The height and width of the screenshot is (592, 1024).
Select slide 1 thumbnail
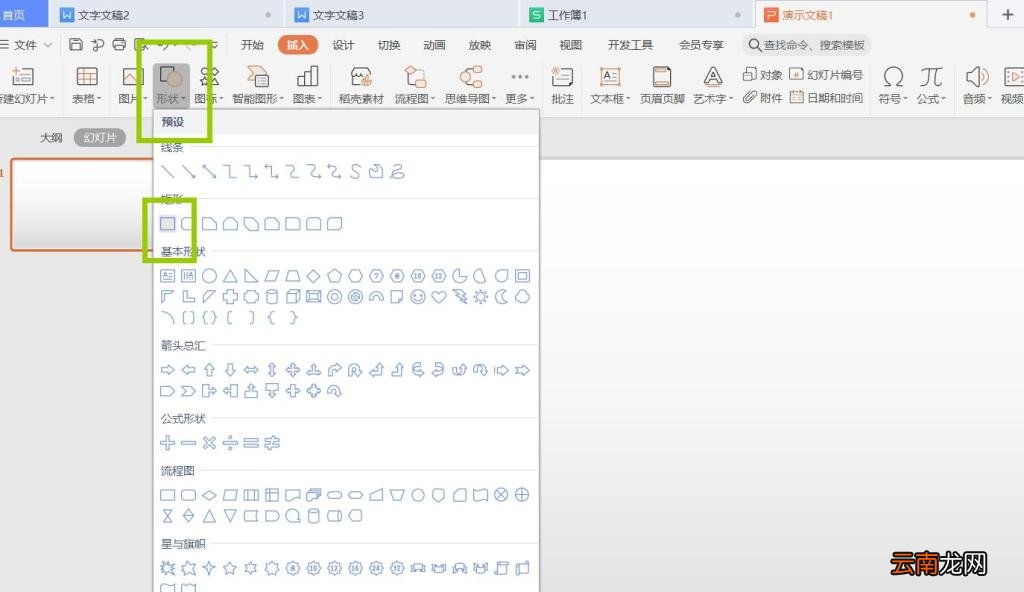tap(82, 205)
